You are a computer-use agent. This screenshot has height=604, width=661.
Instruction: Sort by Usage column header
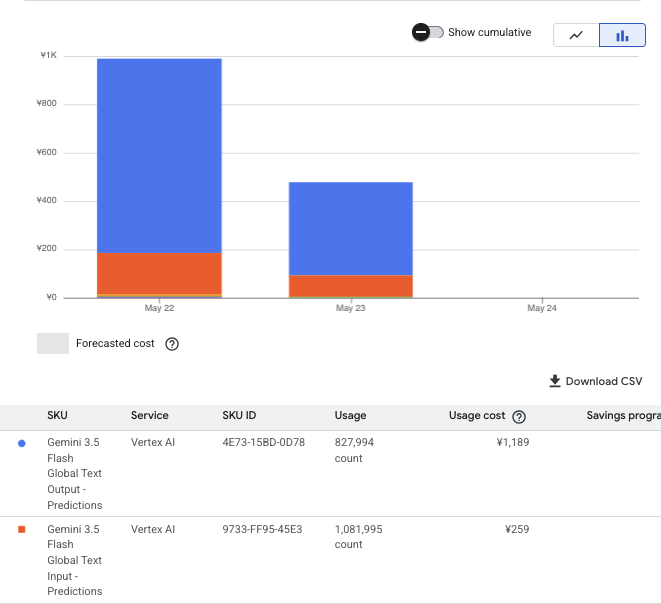(x=350, y=416)
